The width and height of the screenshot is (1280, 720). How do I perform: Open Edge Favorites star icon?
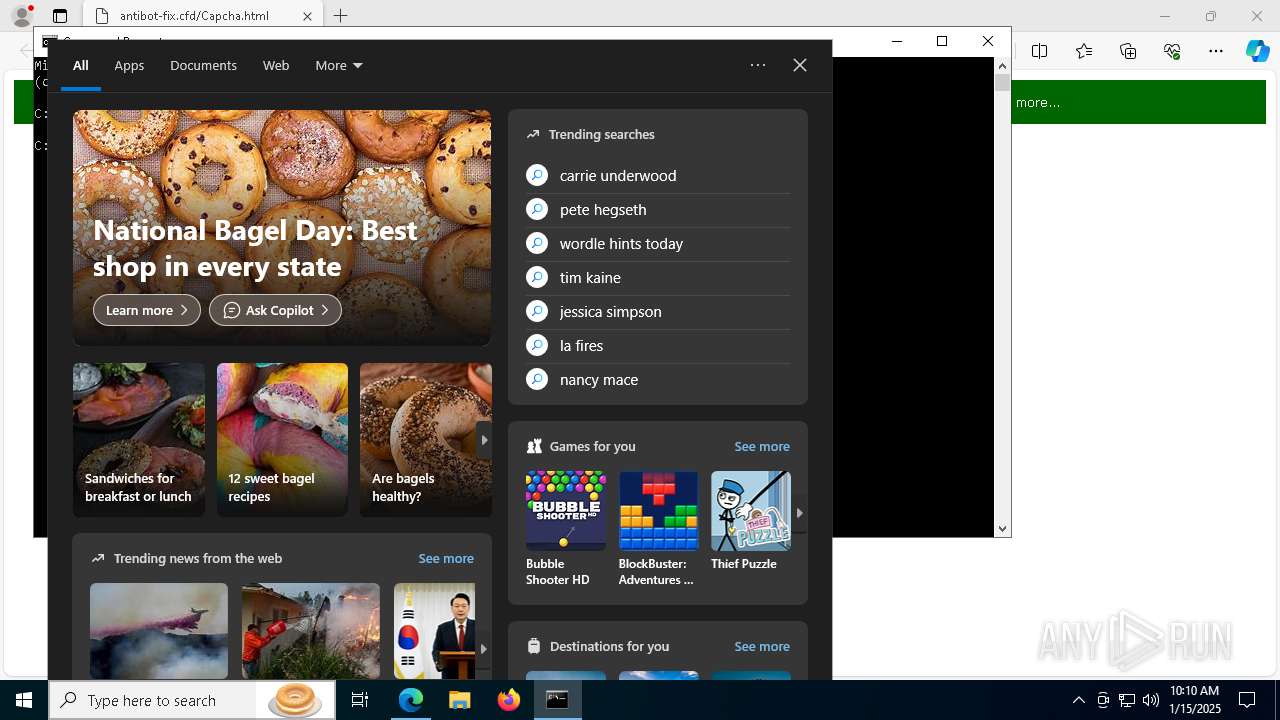tap(1084, 51)
